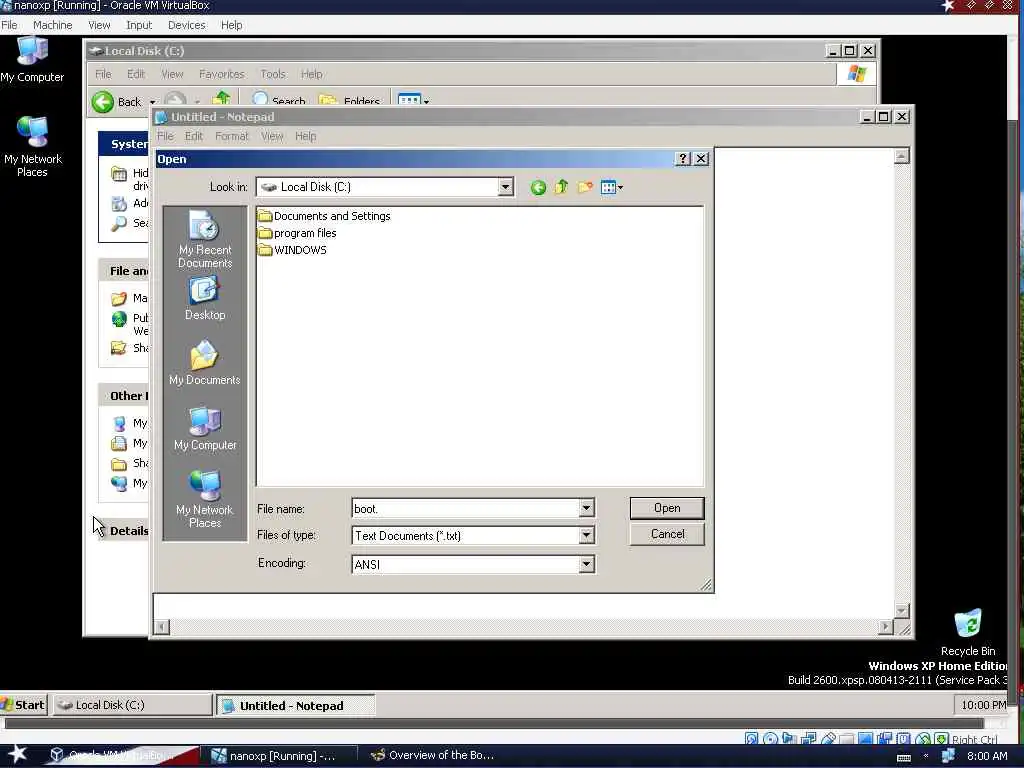The height and width of the screenshot is (768, 1024).
Task: Open the Favorites menu in Local Disk window
Action: point(221,74)
